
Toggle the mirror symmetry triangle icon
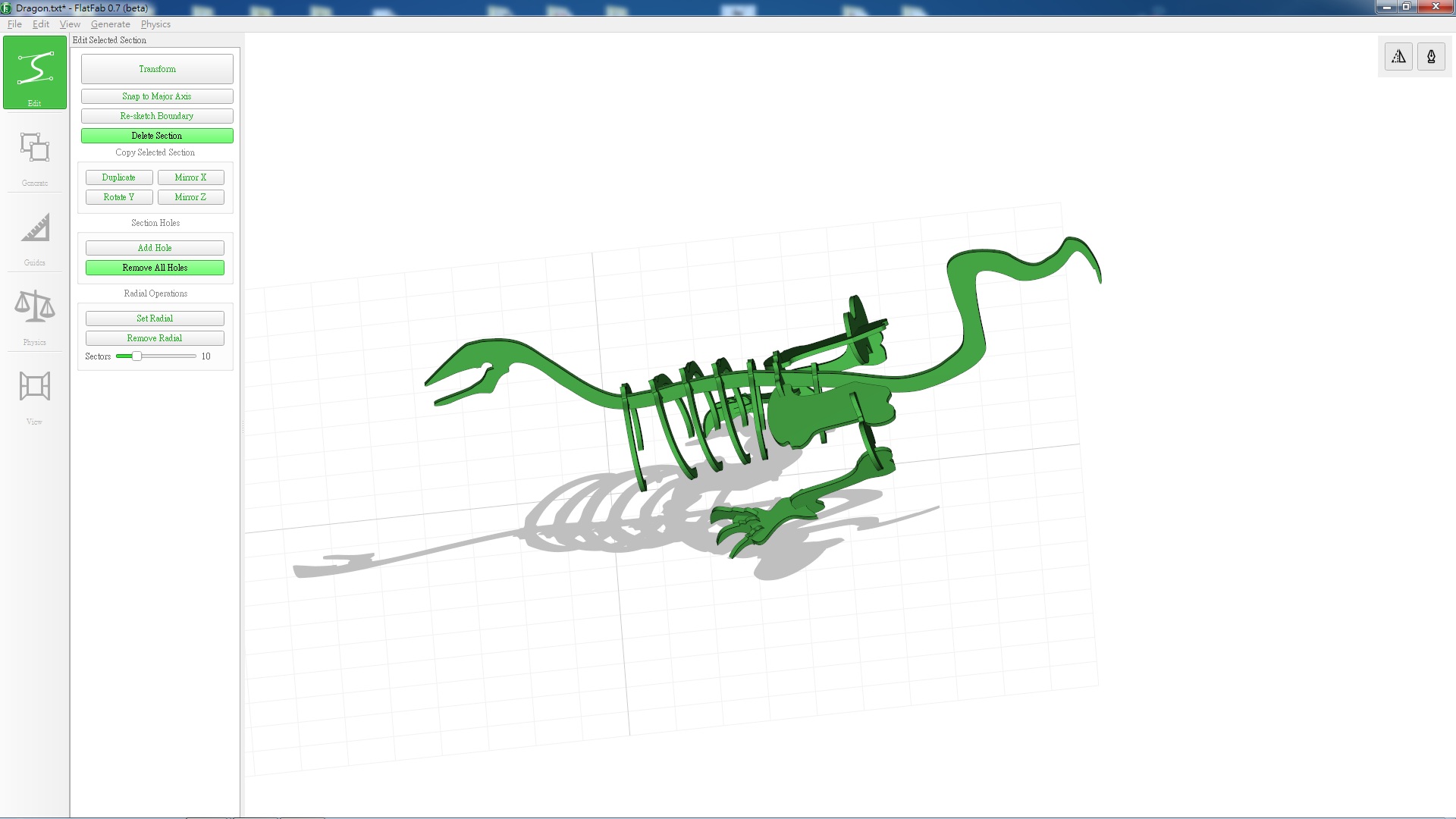pyautogui.click(x=1398, y=57)
